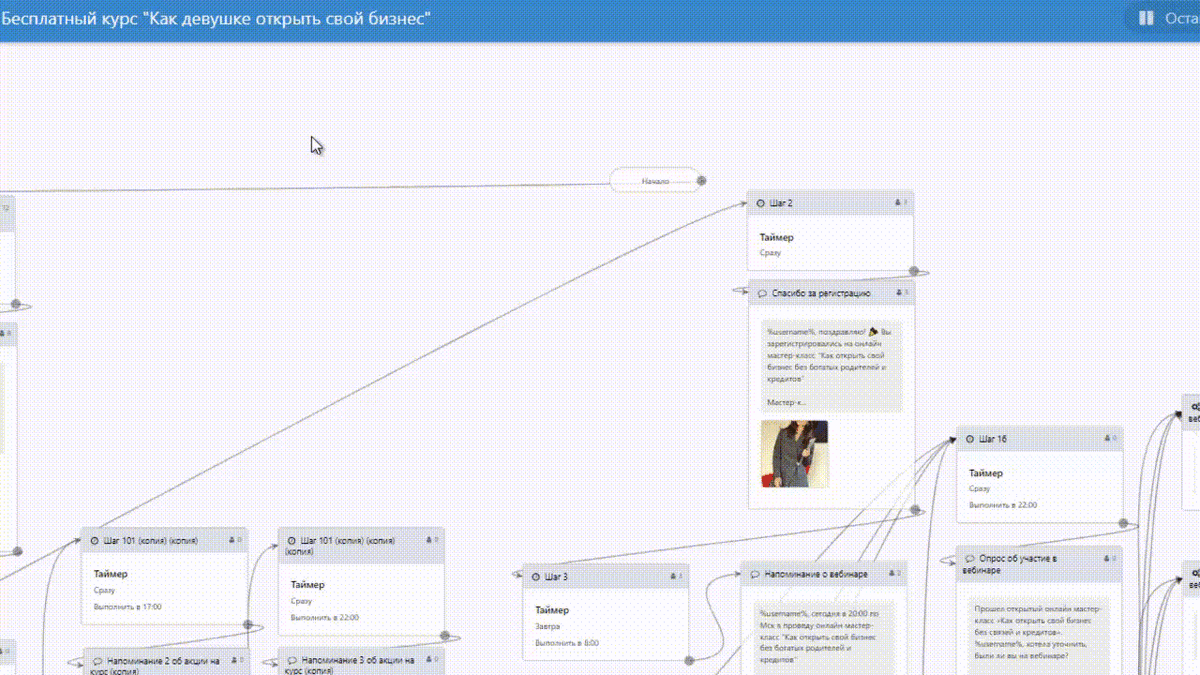Viewport: 1200px width, 675px height.
Task: Click output connector of Шаг 101 timed 17:00
Action: tap(248, 625)
